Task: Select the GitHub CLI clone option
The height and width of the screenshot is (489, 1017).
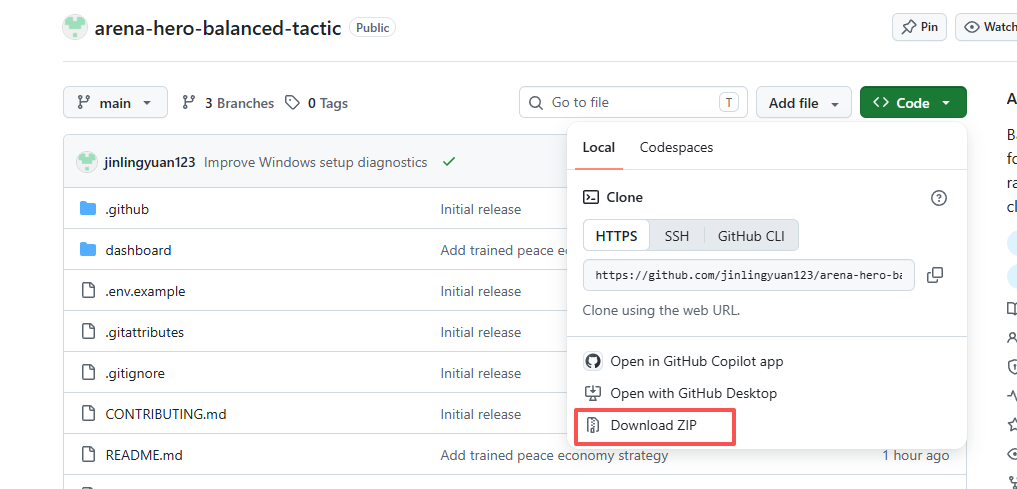Action: point(751,235)
